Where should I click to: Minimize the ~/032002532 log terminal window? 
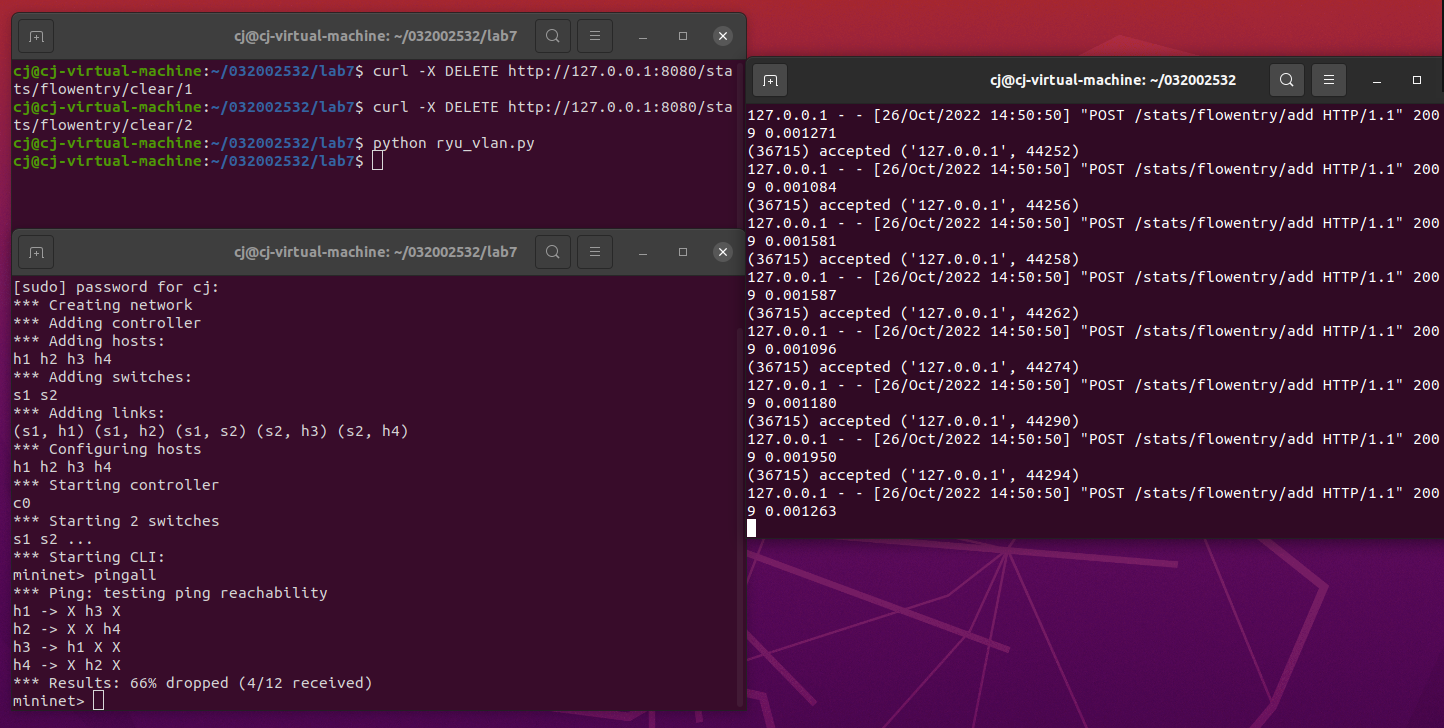(1376, 80)
